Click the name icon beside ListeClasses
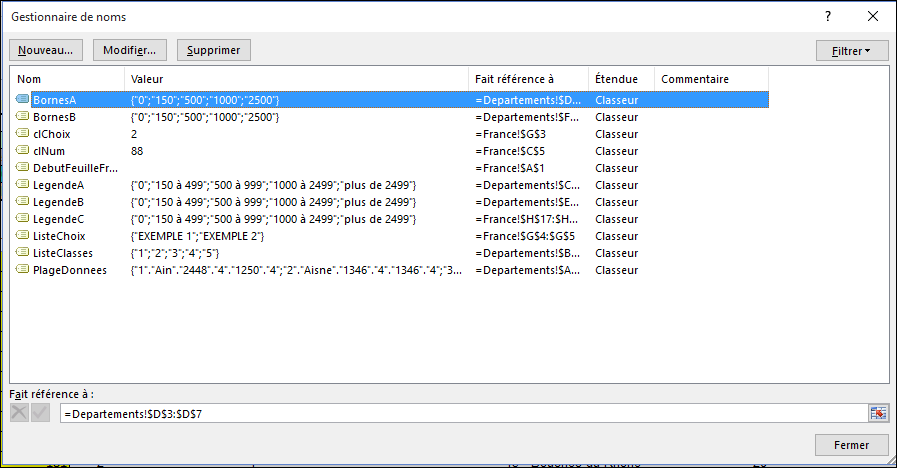This screenshot has height=468, width=897. [x=22, y=252]
